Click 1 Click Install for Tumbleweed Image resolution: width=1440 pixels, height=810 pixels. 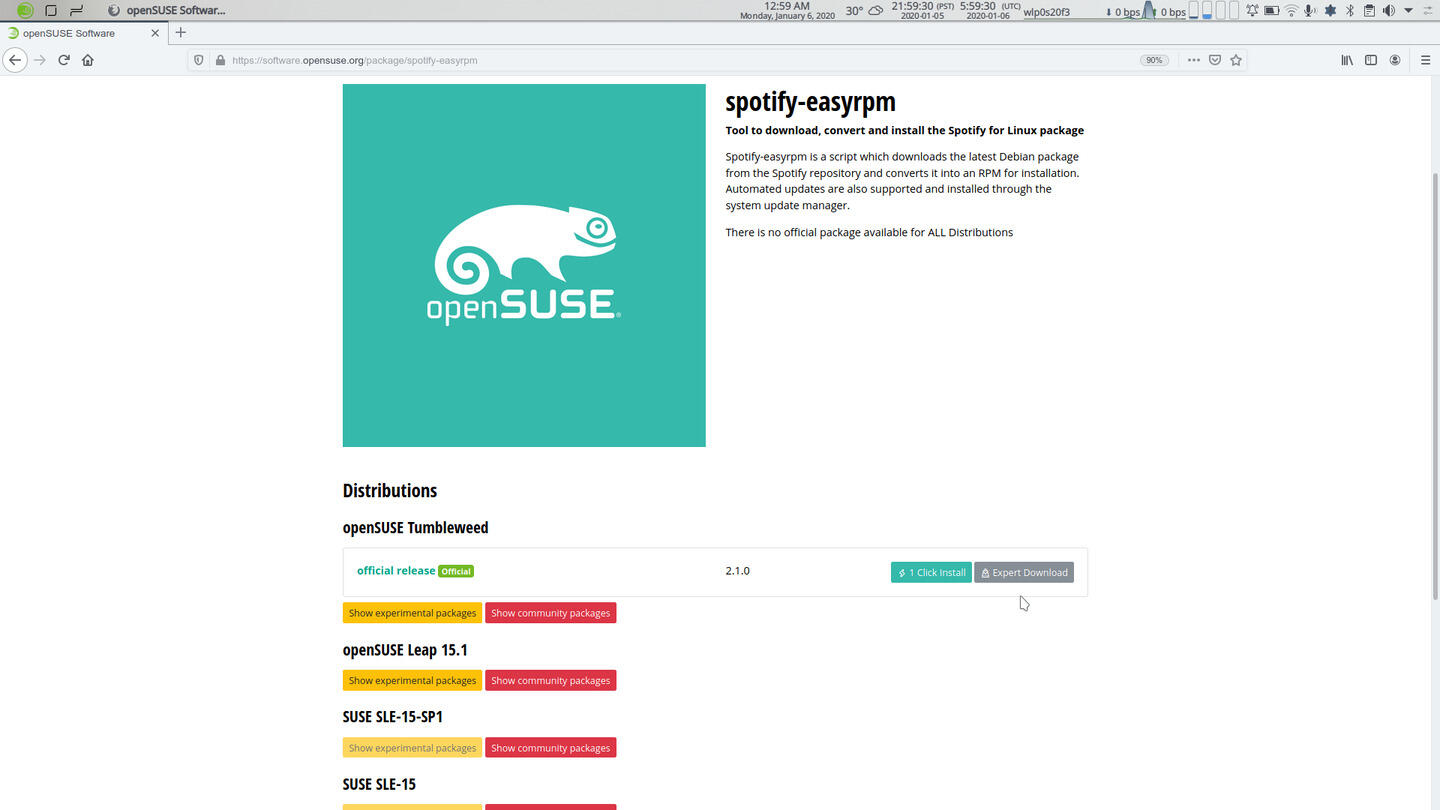tap(931, 572)
